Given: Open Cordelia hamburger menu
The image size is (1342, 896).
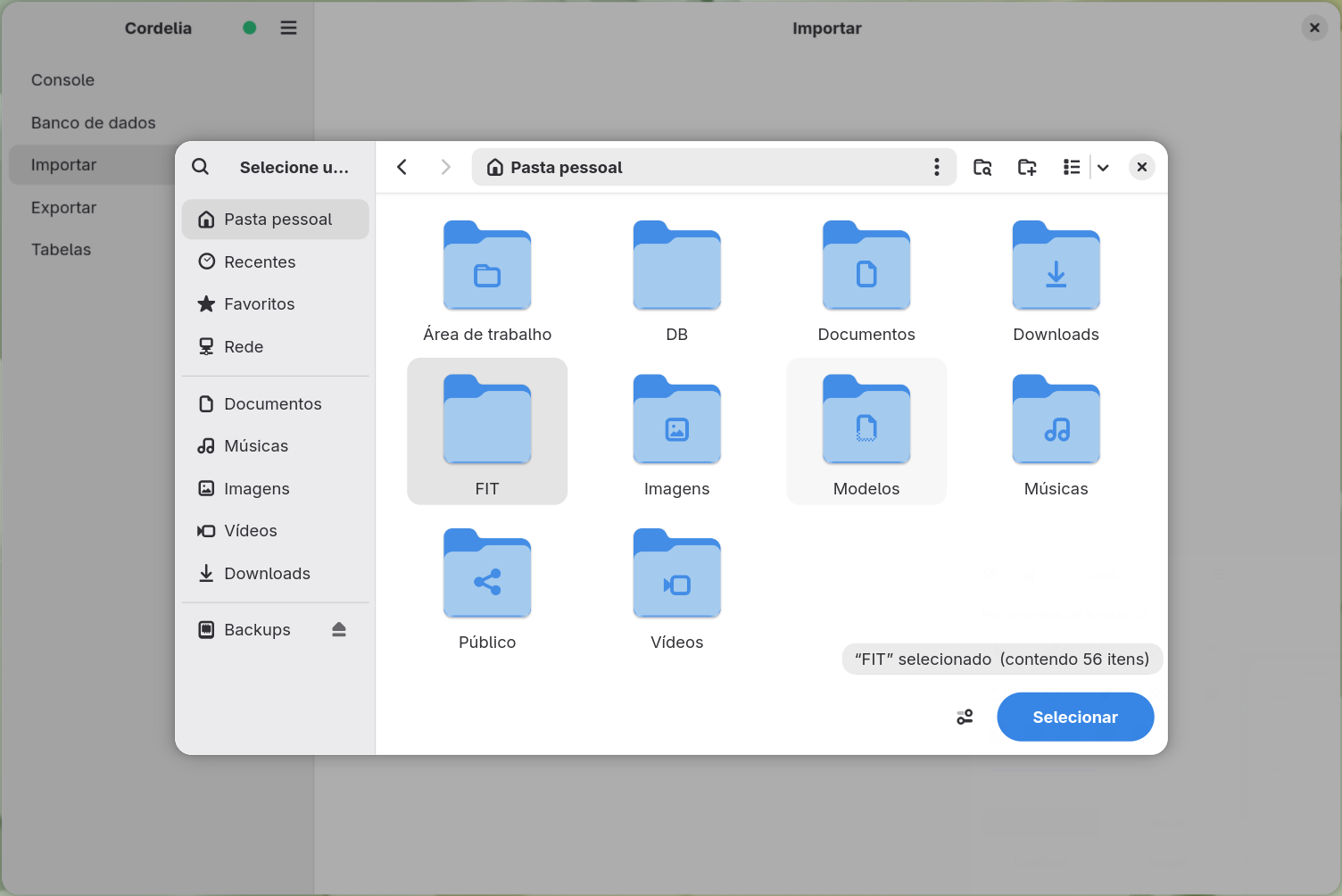Looking at the screenshot, I should (x=288, y=28).
